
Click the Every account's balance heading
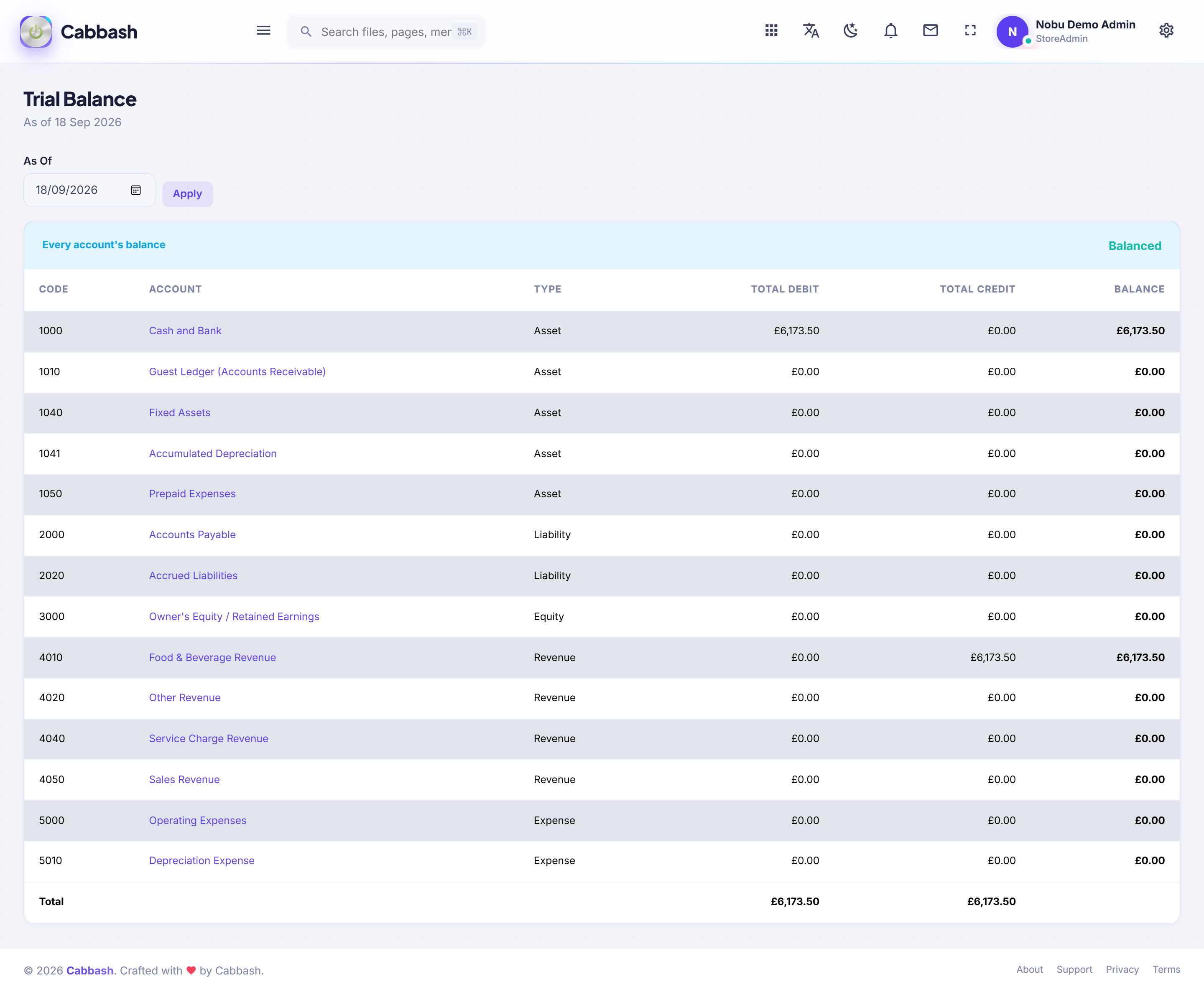click(104, 244)
